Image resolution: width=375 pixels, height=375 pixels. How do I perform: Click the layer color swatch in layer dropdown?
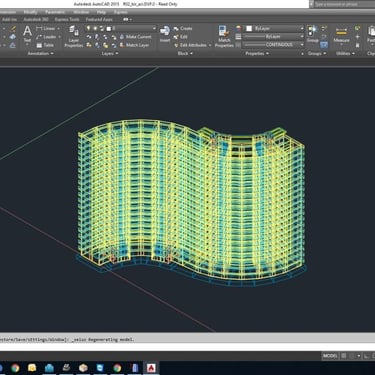108,29
